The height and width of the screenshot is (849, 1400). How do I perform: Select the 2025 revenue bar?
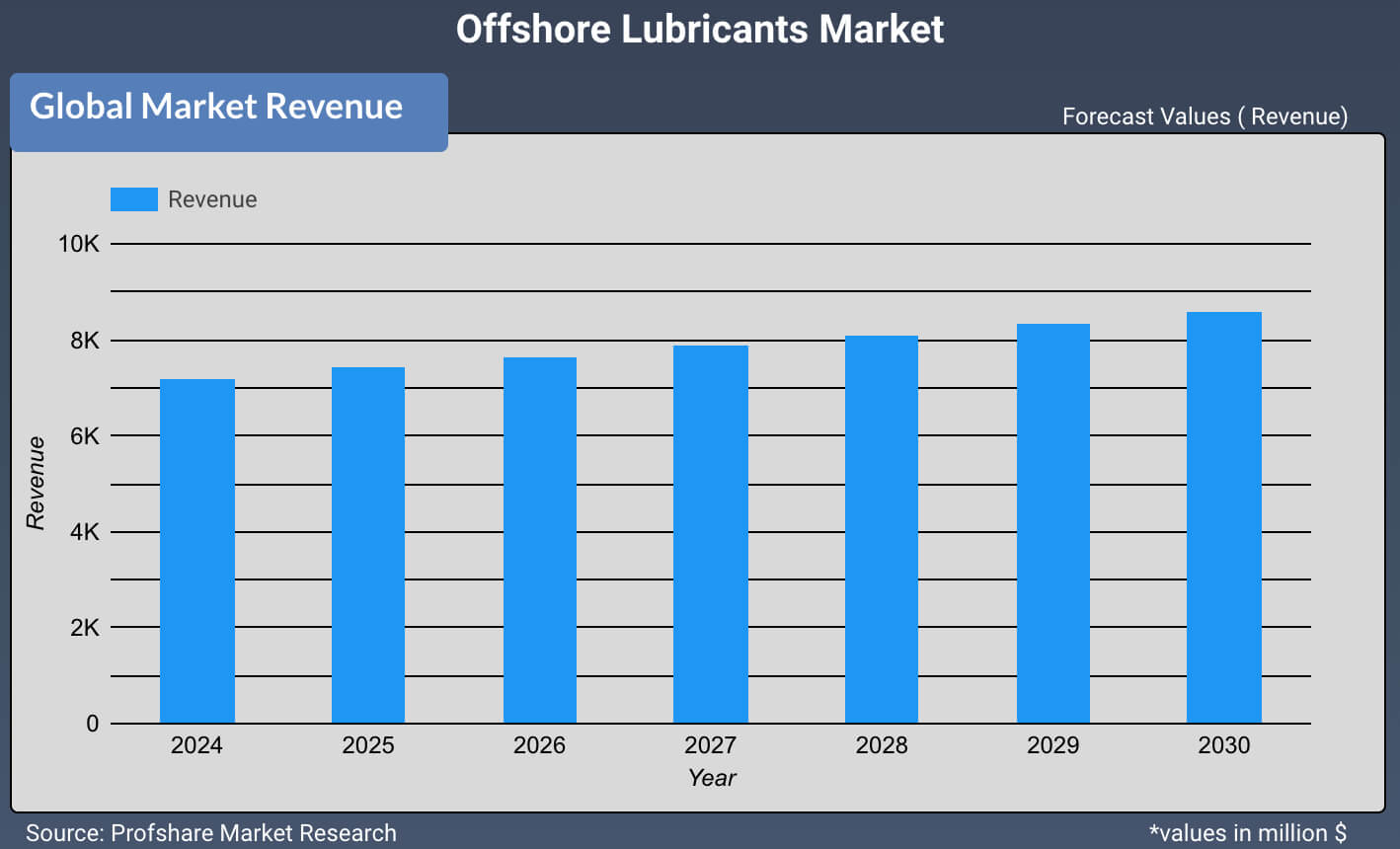click(x=368, y=545)
